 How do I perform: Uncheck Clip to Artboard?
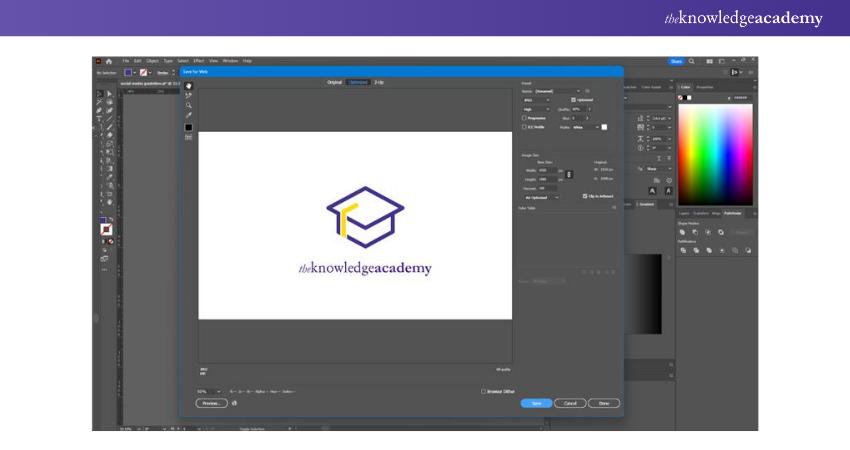click(585, 196)
